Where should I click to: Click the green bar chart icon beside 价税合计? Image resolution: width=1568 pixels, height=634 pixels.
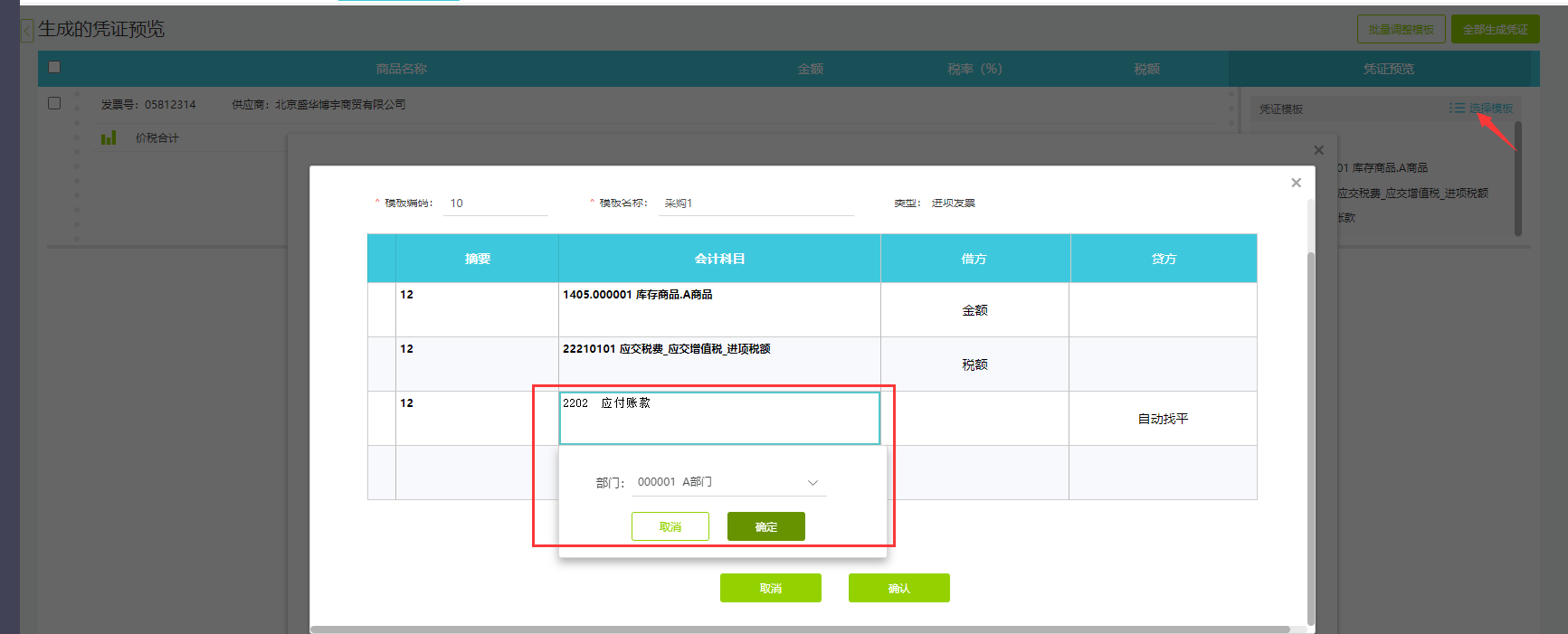pos(109,137)
